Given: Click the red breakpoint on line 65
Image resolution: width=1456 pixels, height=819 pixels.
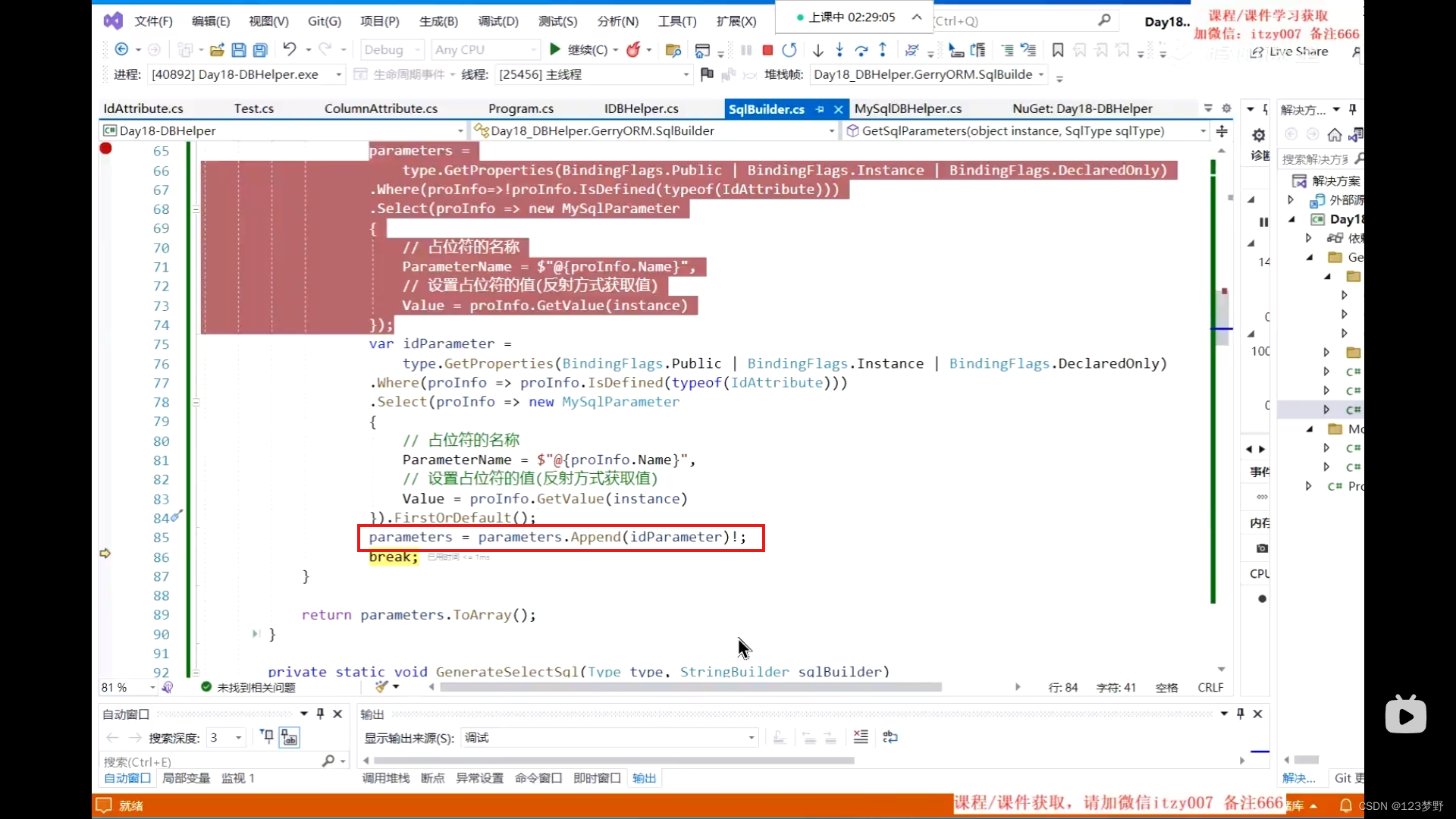Looking at the screenshot, I should point(105,149).
